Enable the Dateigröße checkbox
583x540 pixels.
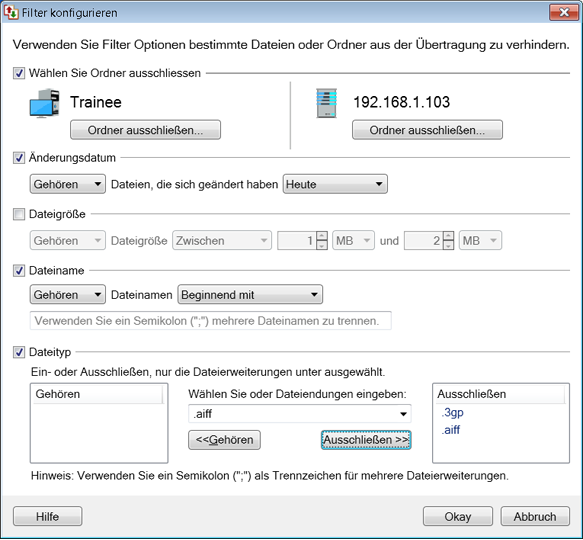[19, 214]
